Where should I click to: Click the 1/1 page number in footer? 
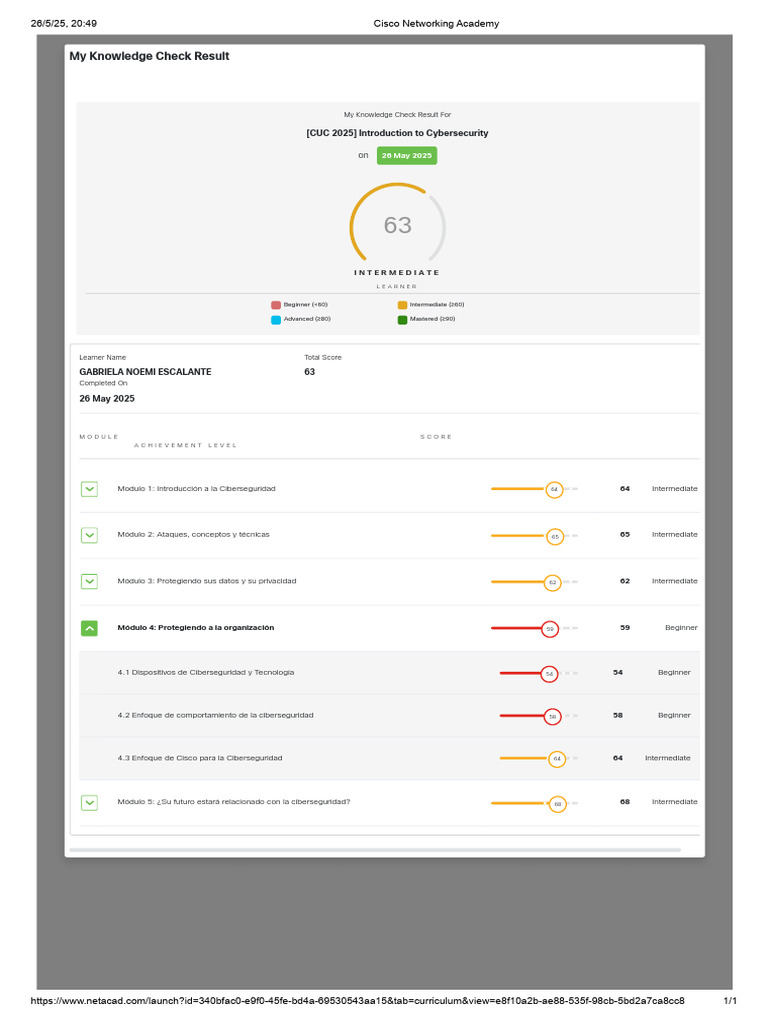pos(730,1001)
